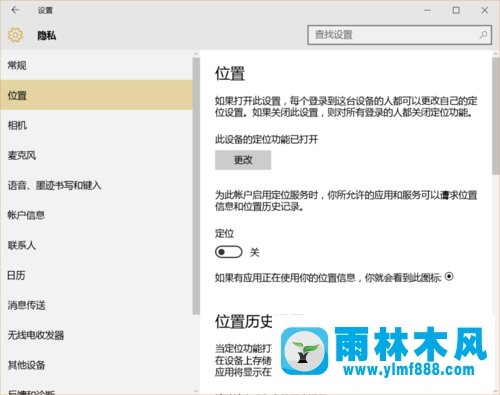Open 语音、墨迹书写和键入 settings

pyautogui.click(x=97, y=185)
